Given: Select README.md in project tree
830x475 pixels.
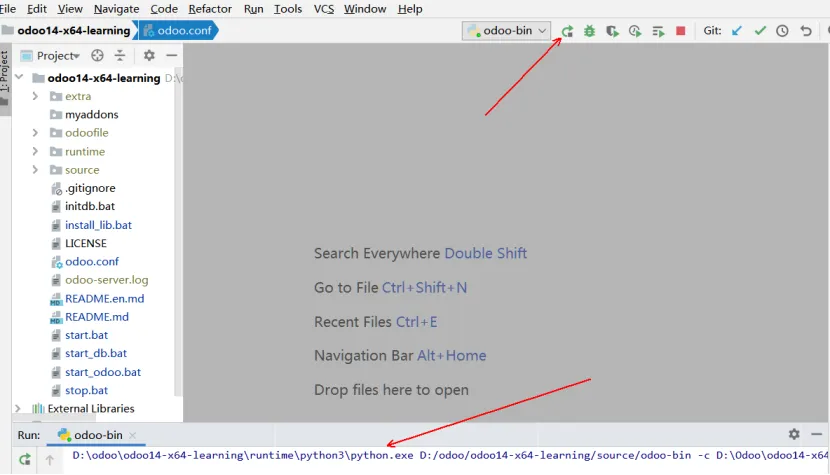Looking at the screenshot, I should (x=97, y=317).
